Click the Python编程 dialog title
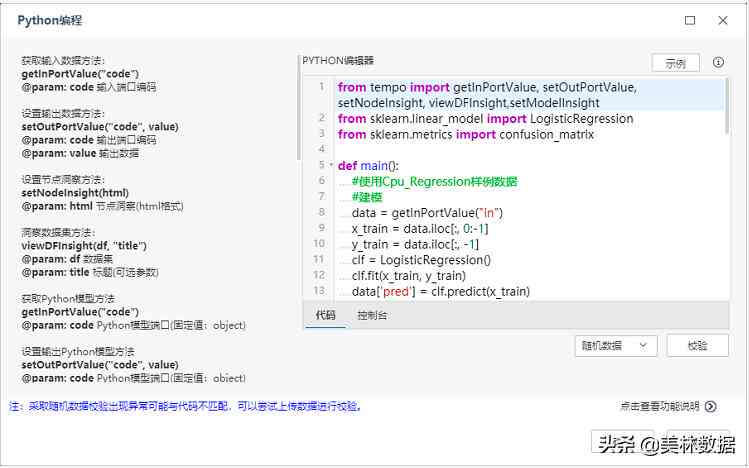This screenshot has width=749, height=468. click(x=50, y=21)
